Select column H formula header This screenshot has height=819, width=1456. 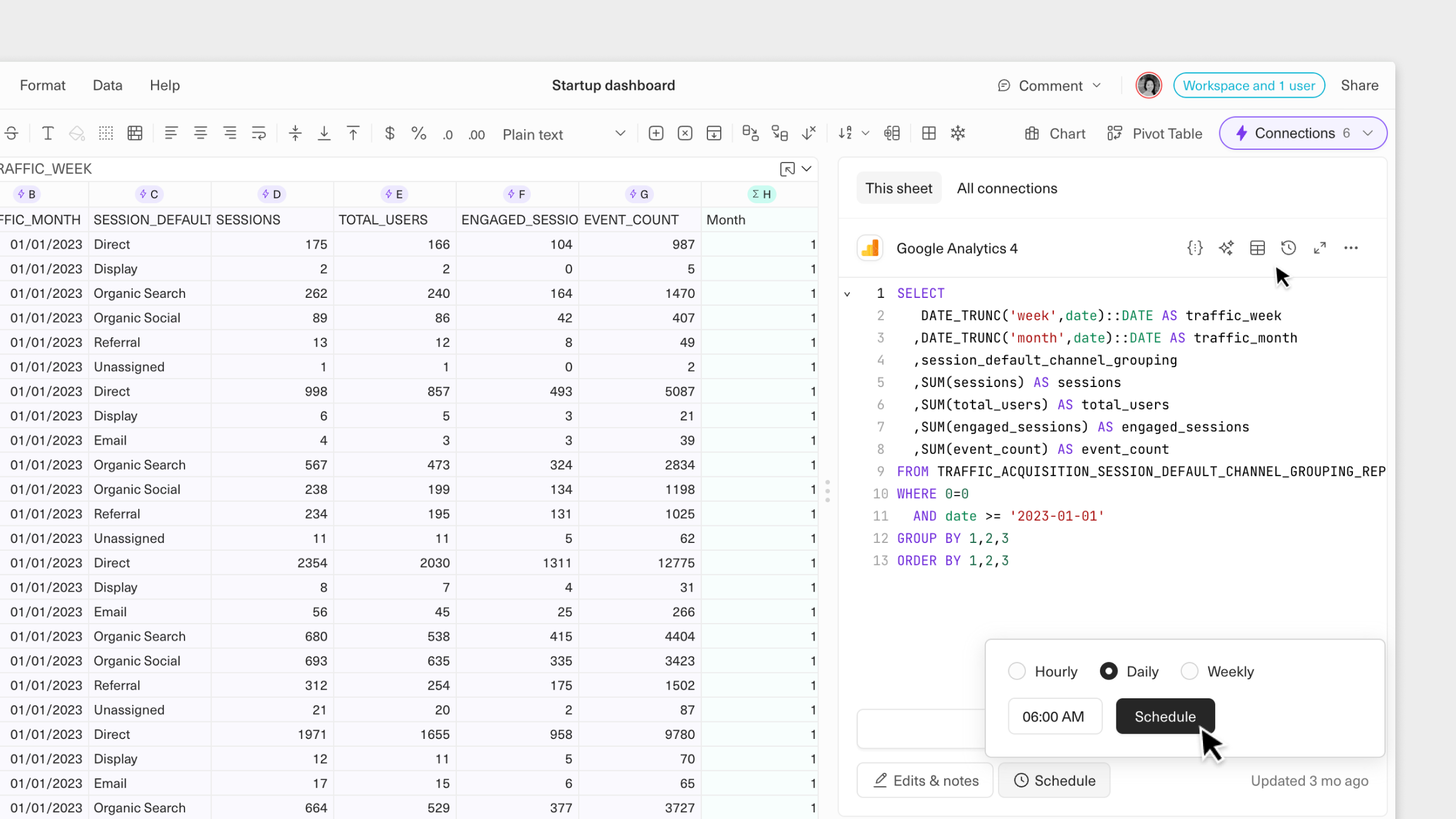[x=761, y=194]
